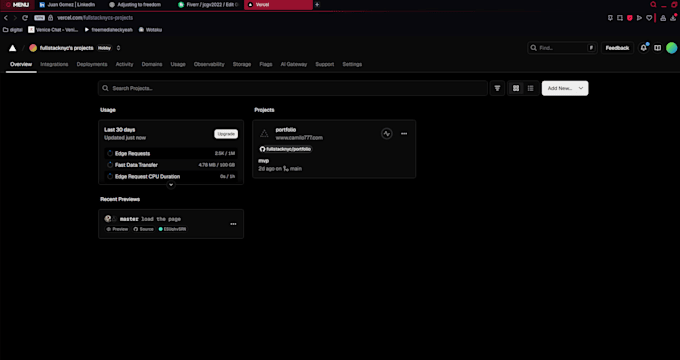Click the browser search icon in title bar
680x360 pixels.
653,5
